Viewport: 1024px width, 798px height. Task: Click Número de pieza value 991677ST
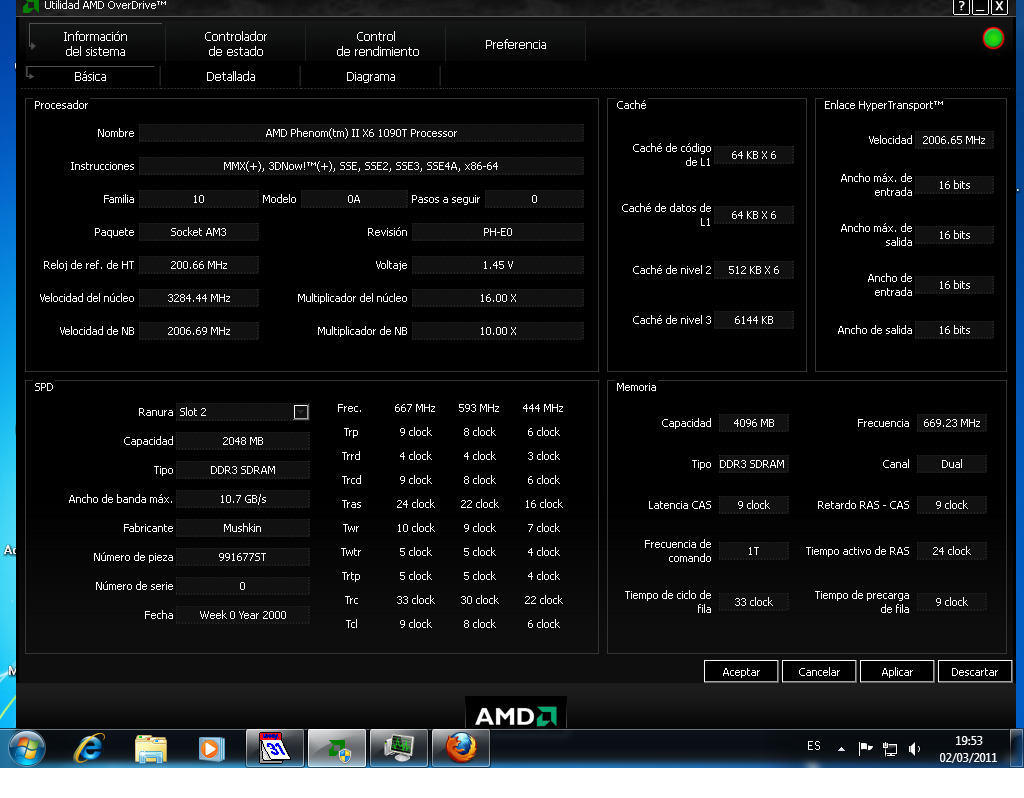243,557
